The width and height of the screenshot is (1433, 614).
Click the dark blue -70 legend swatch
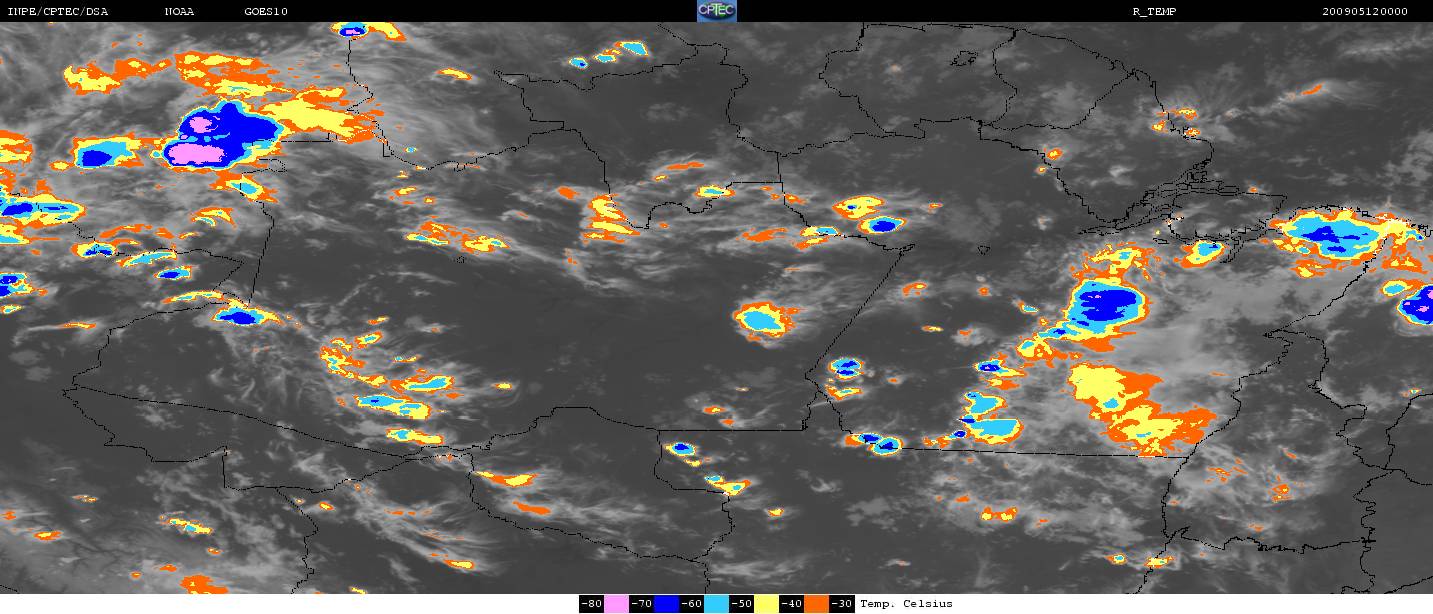[666, 604]
